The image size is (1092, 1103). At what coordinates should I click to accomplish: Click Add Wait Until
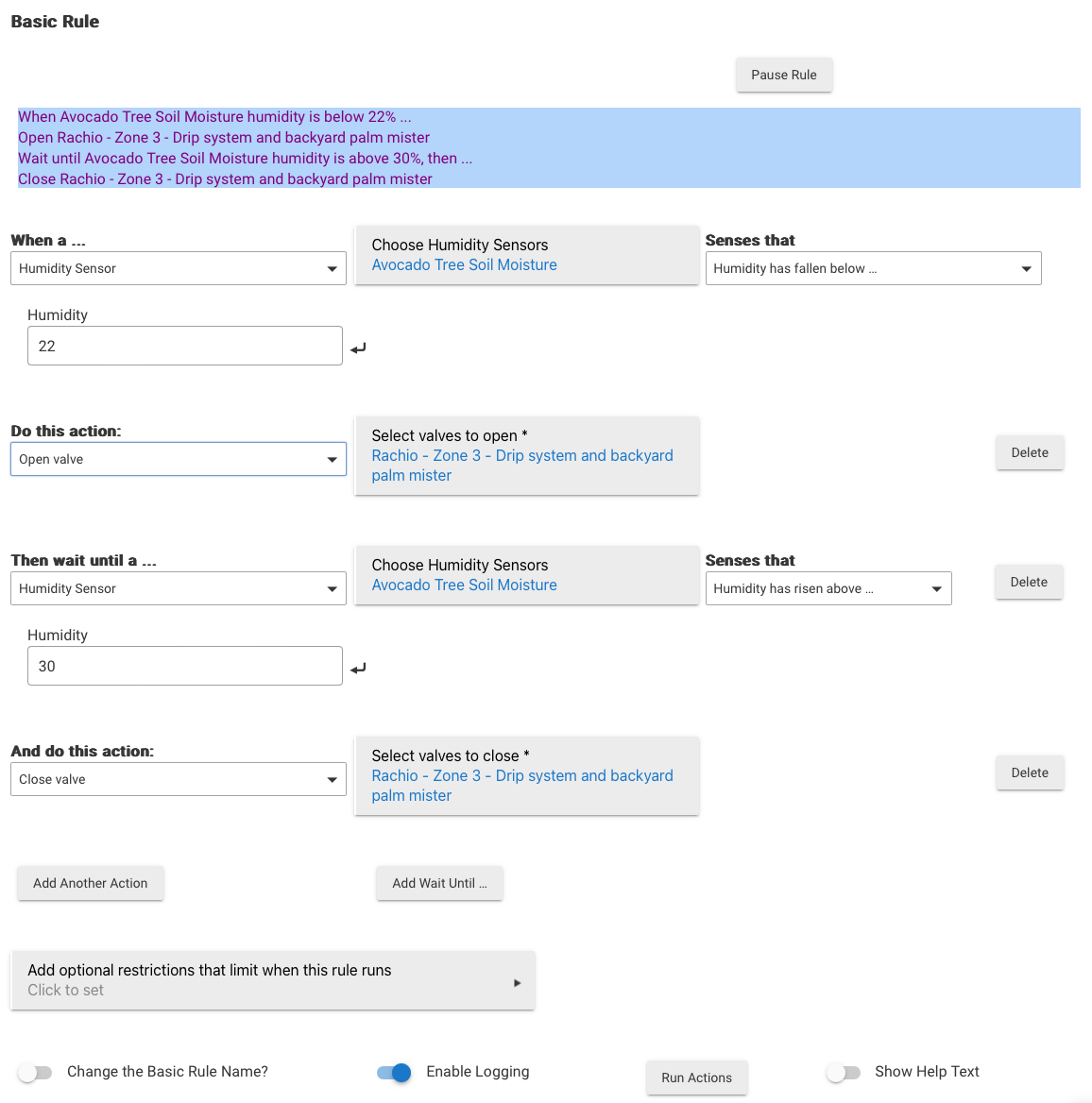pyautogui.click(x=439, y=883)
